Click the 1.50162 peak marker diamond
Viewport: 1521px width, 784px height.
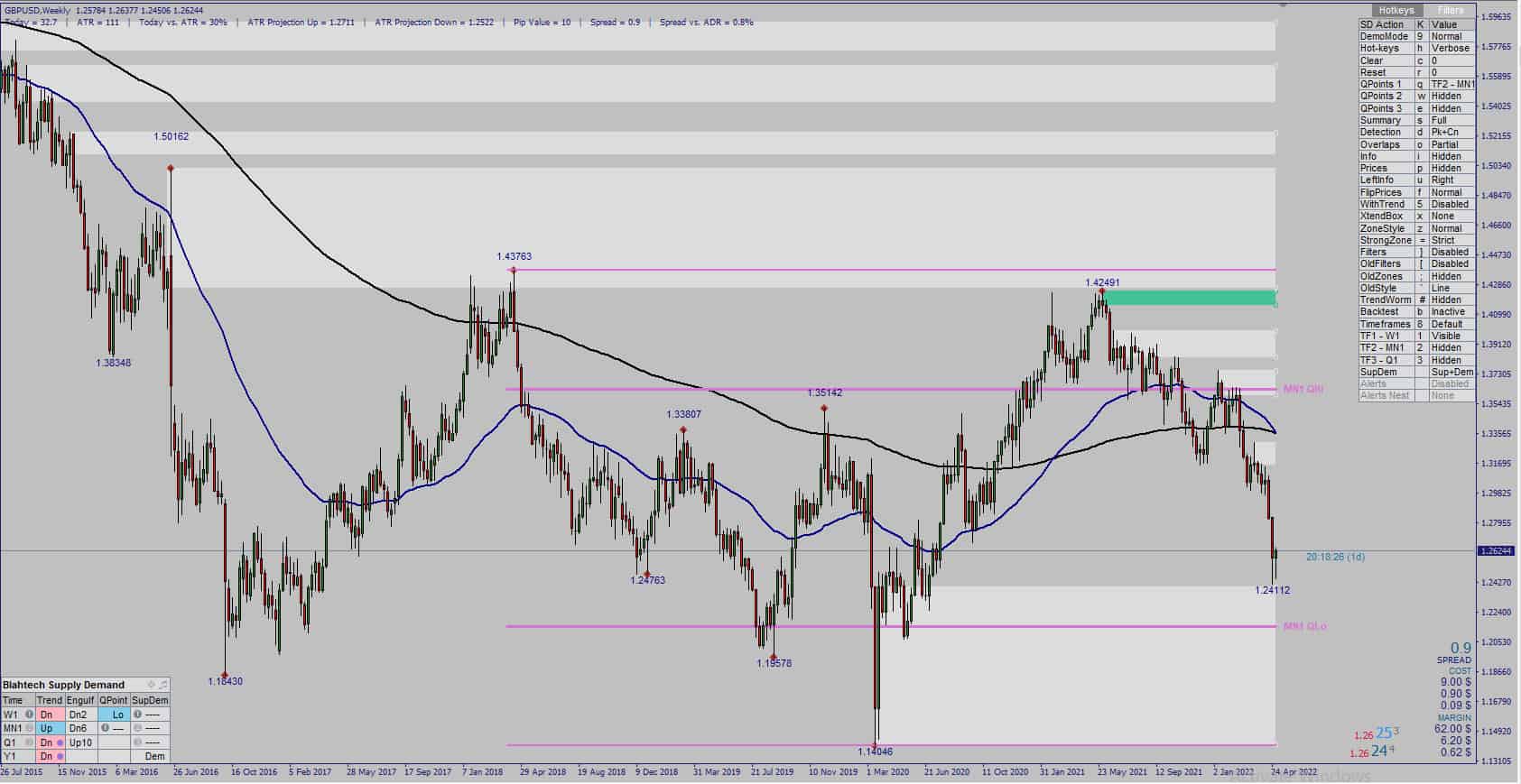171,169
